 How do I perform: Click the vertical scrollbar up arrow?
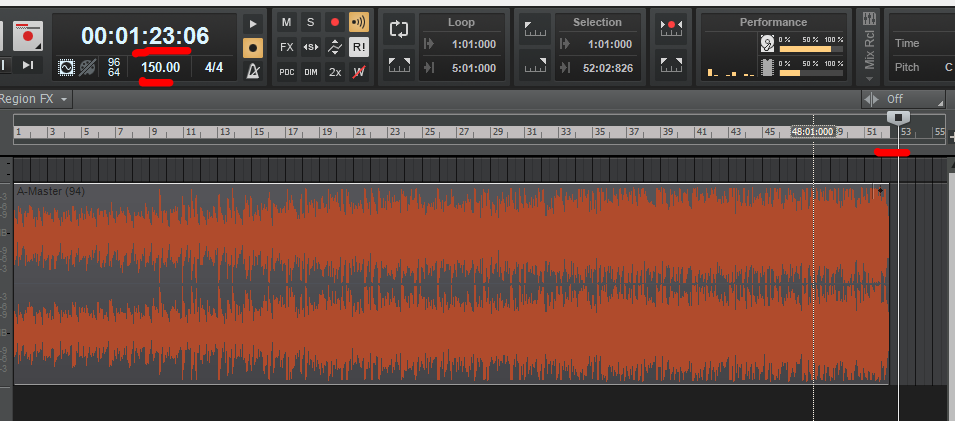click(x=953, y=163)
